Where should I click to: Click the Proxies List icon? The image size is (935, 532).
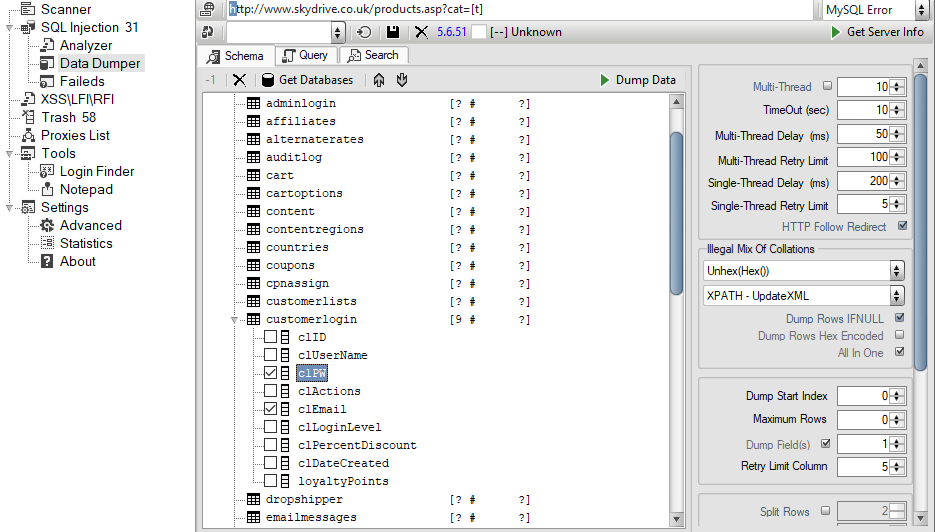[28, 135]
